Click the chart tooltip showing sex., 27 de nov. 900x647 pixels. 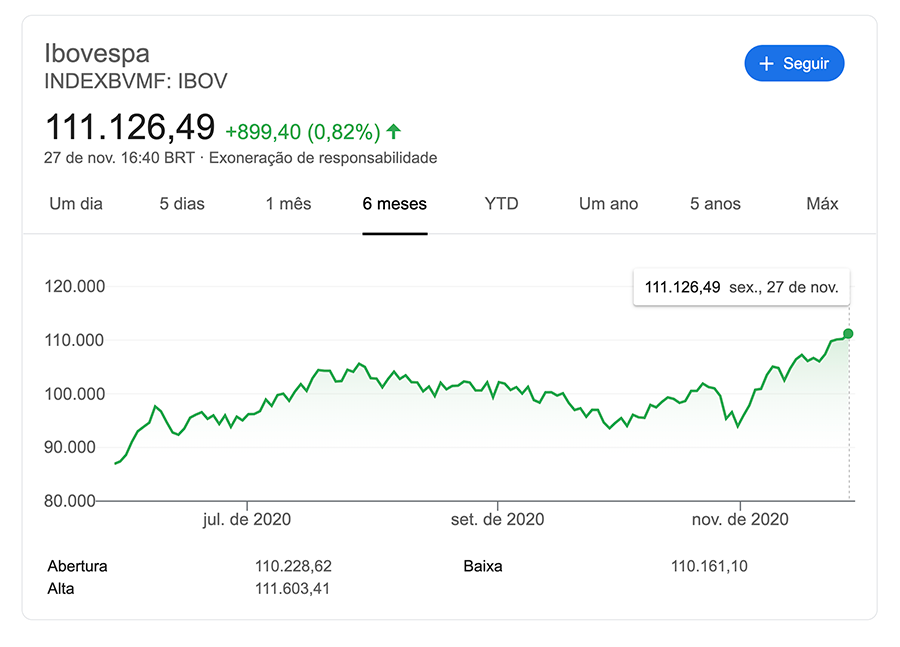[741, 288]
